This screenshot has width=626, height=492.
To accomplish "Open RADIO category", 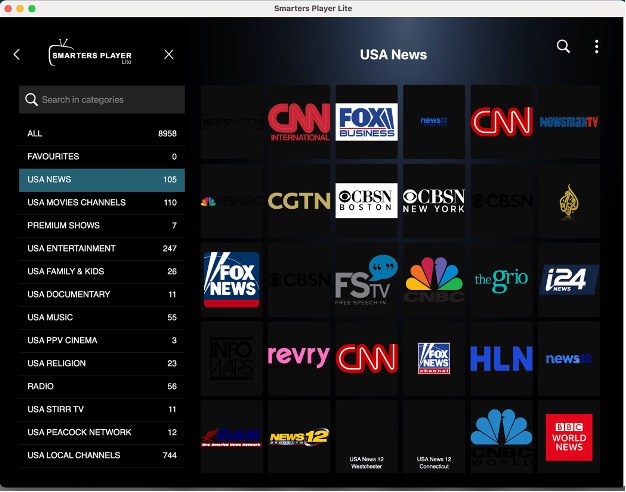I will (x=102, y=386).
